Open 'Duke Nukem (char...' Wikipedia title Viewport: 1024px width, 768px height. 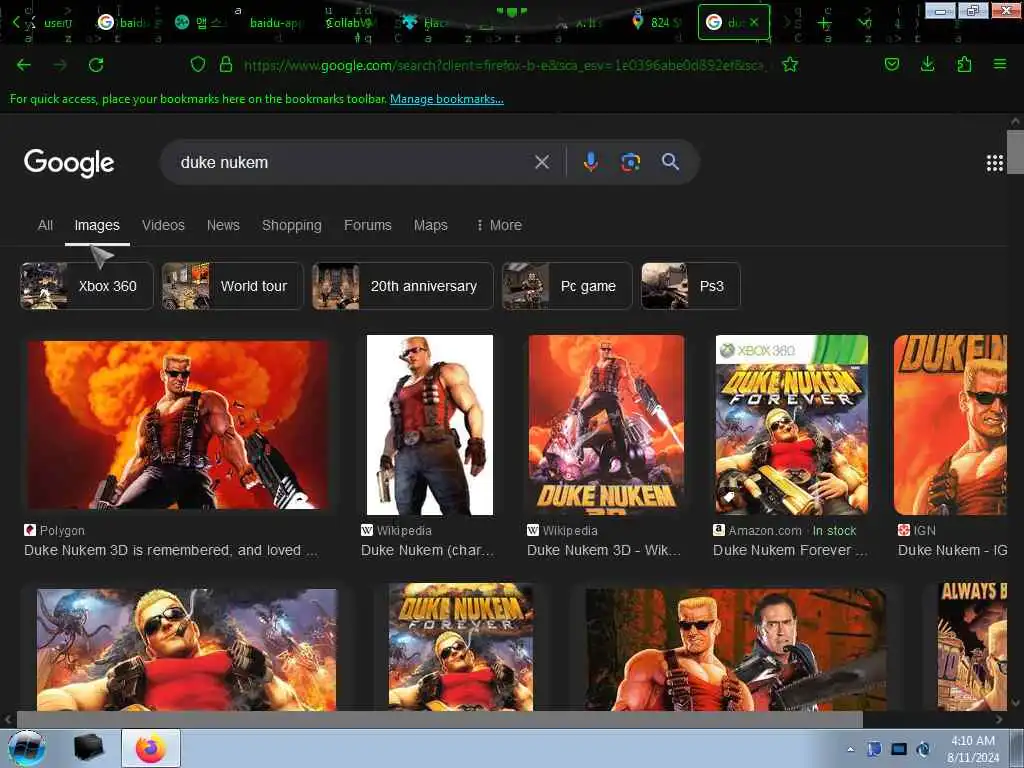(x=427, y=551)
